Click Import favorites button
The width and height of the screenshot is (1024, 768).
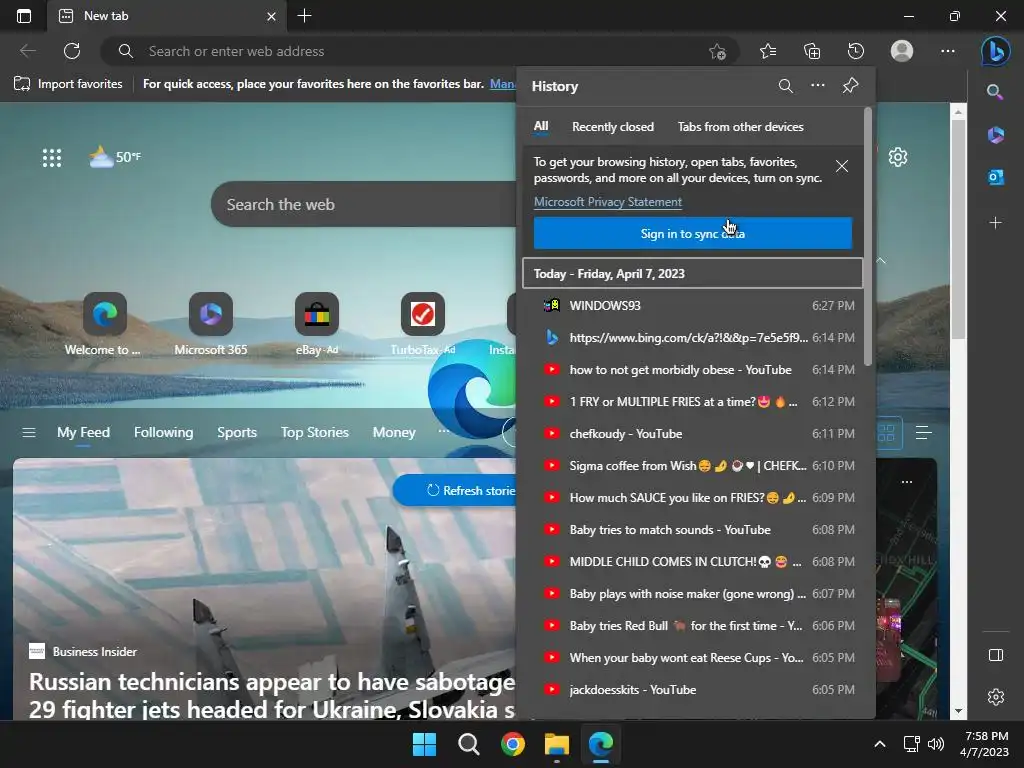coord(68,84)
